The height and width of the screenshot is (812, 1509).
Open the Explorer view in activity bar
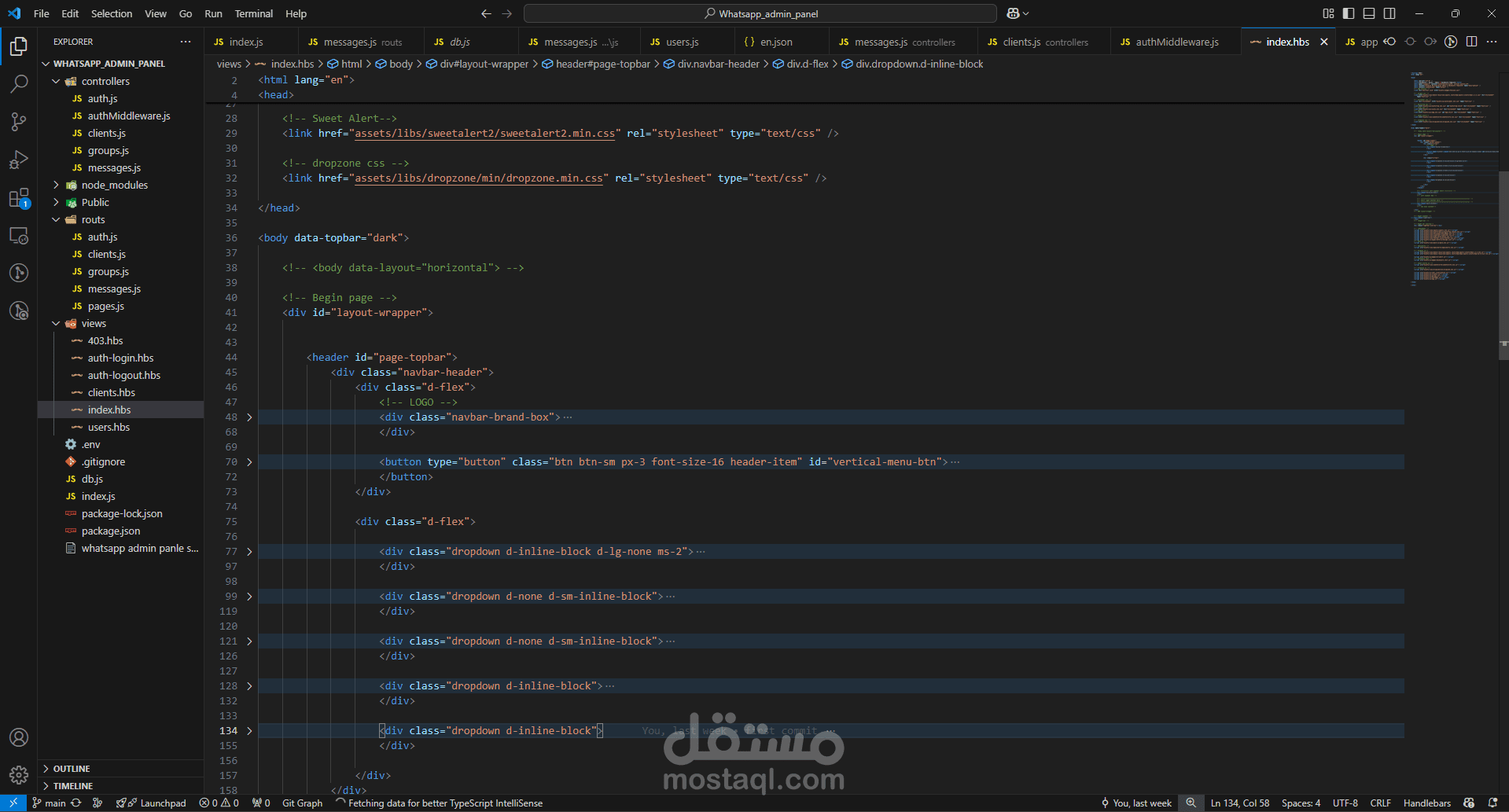19,46
